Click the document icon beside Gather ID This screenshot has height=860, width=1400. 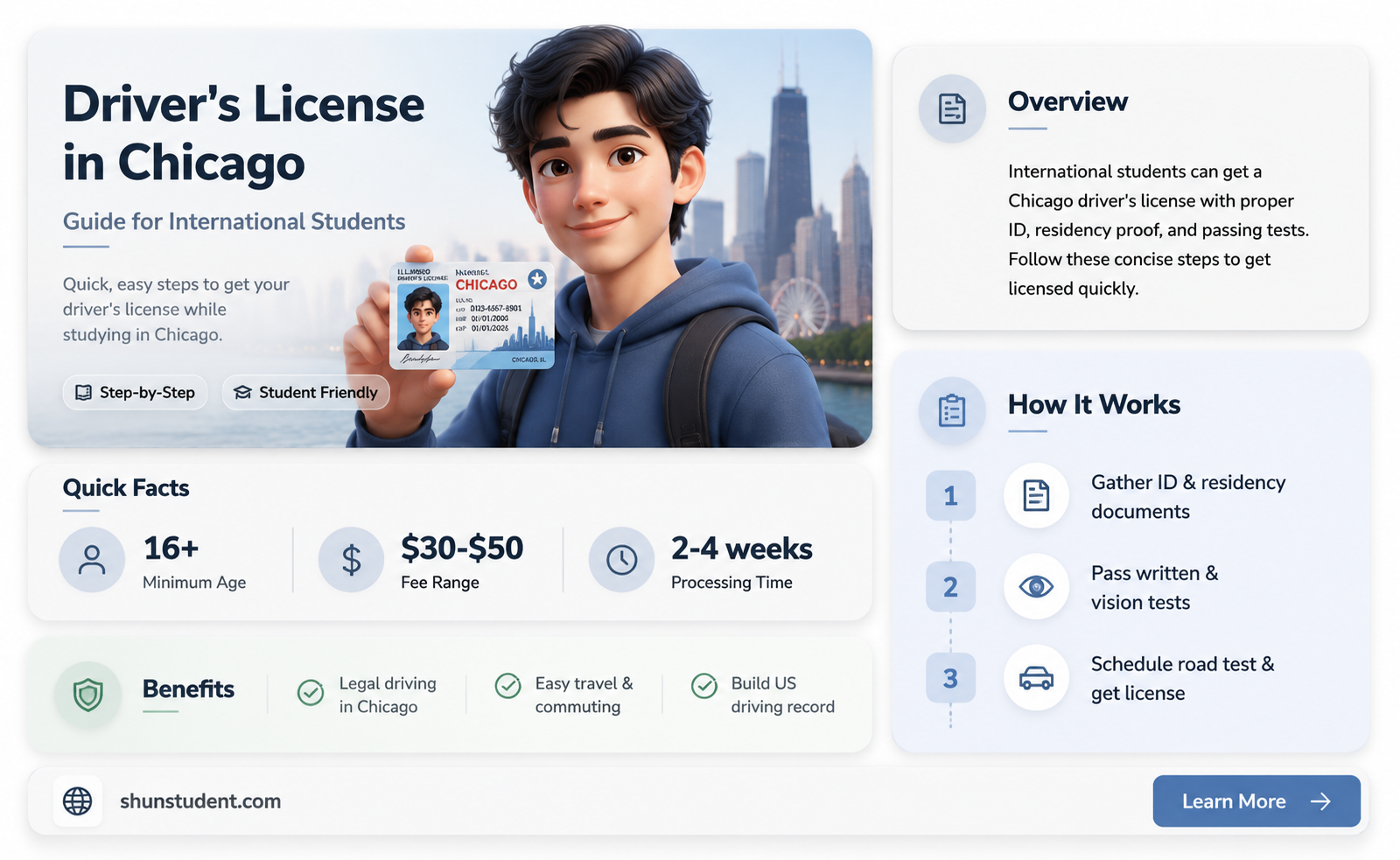coord(1036,495)
